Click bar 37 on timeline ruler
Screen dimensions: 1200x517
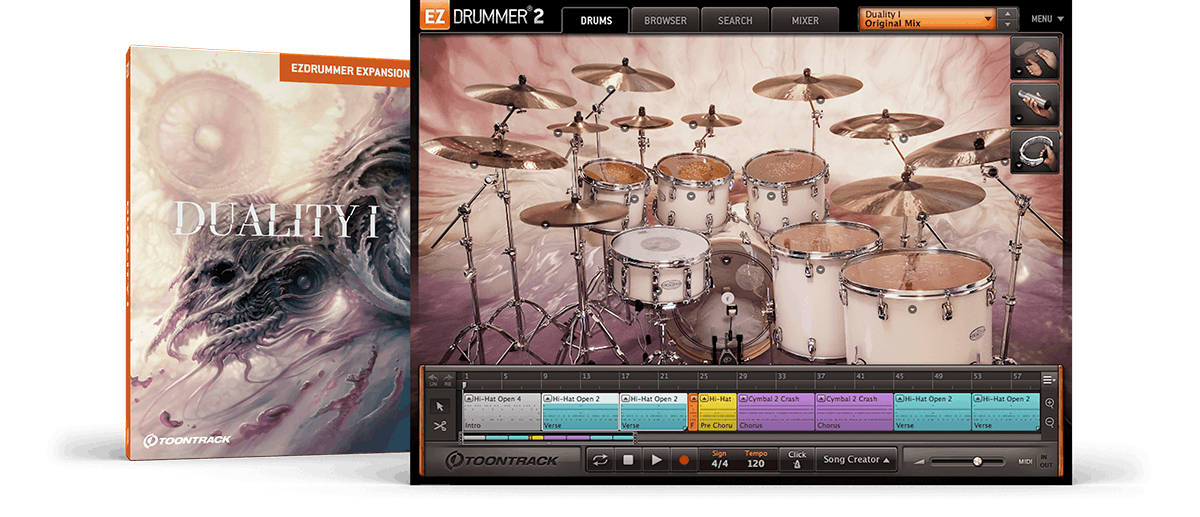[x=820, y=377]
